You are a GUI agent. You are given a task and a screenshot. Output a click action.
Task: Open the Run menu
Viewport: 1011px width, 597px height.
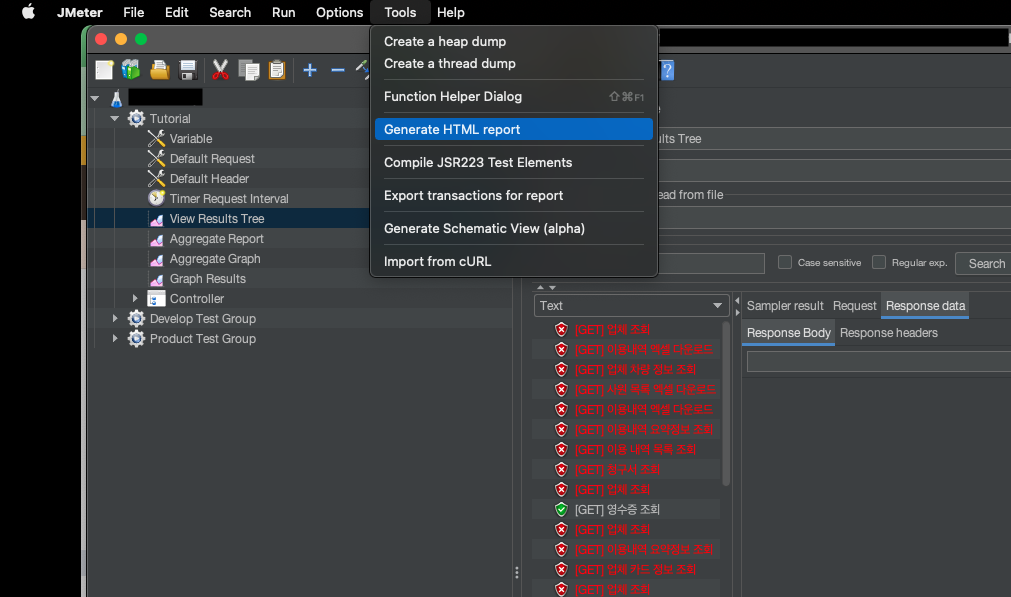[x=284, y=12]
